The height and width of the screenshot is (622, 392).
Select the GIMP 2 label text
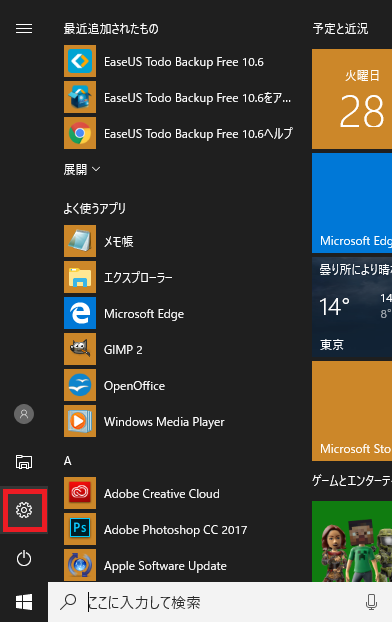tap(123, 349)
